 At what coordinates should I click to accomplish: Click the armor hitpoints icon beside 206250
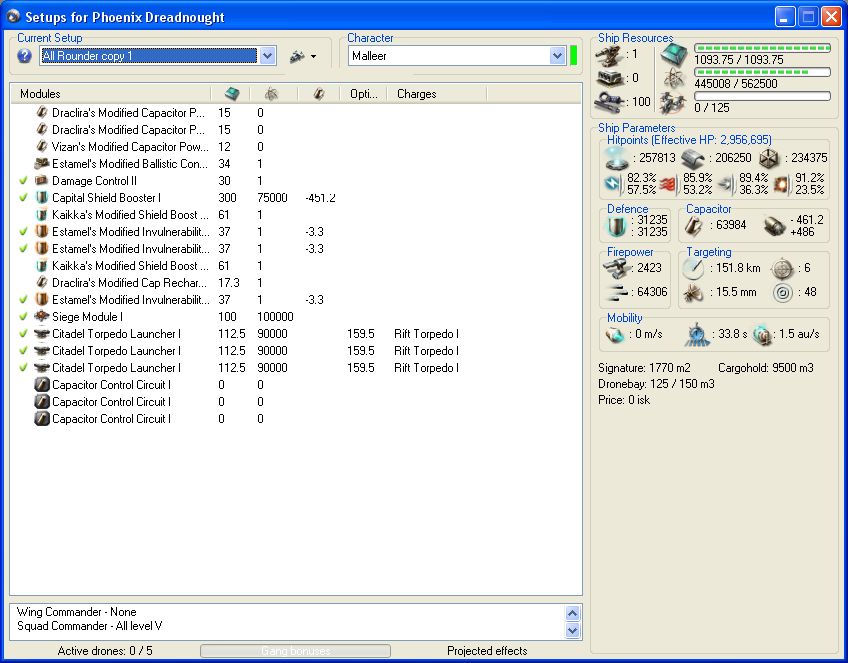point(692,158)
